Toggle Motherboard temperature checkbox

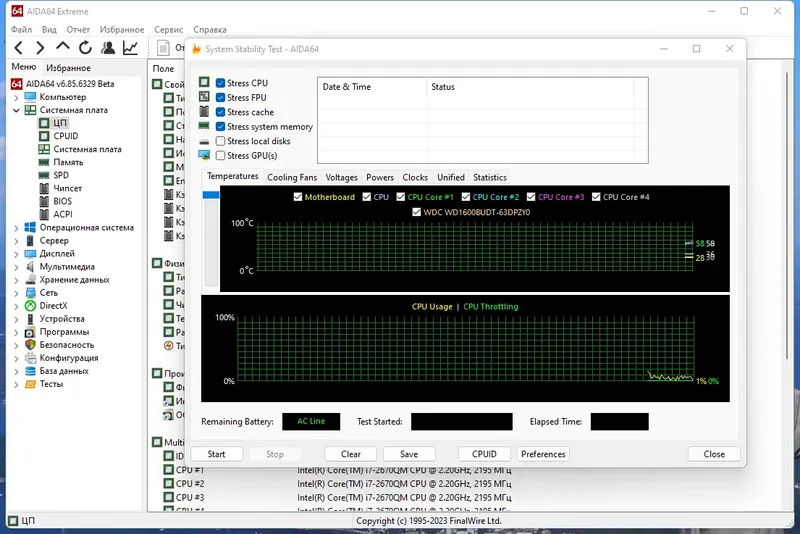click(298, 197)
